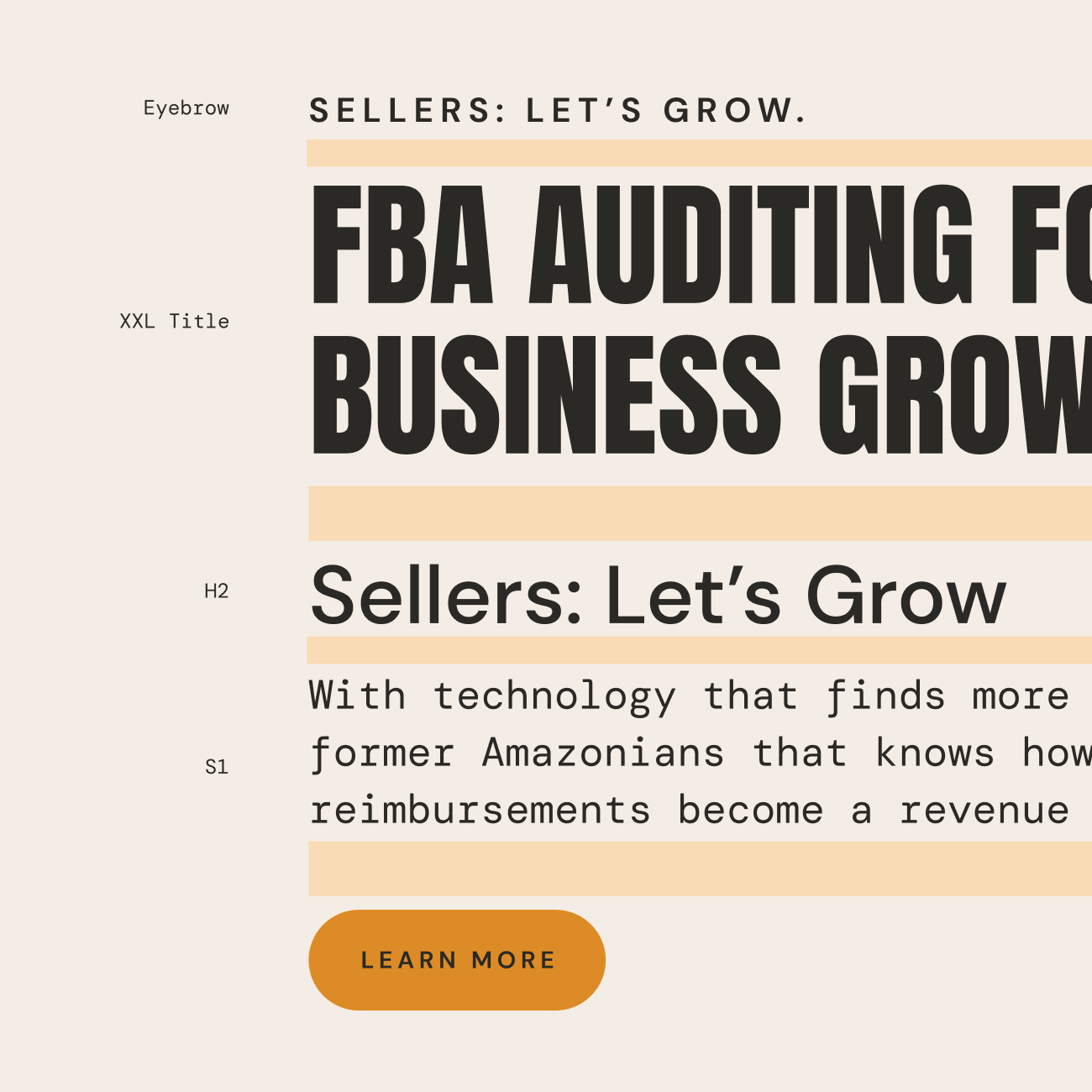Click the word knows in the paragraph
The width and height of the screenshot is (1092, 1092).
tap(934, 753)
